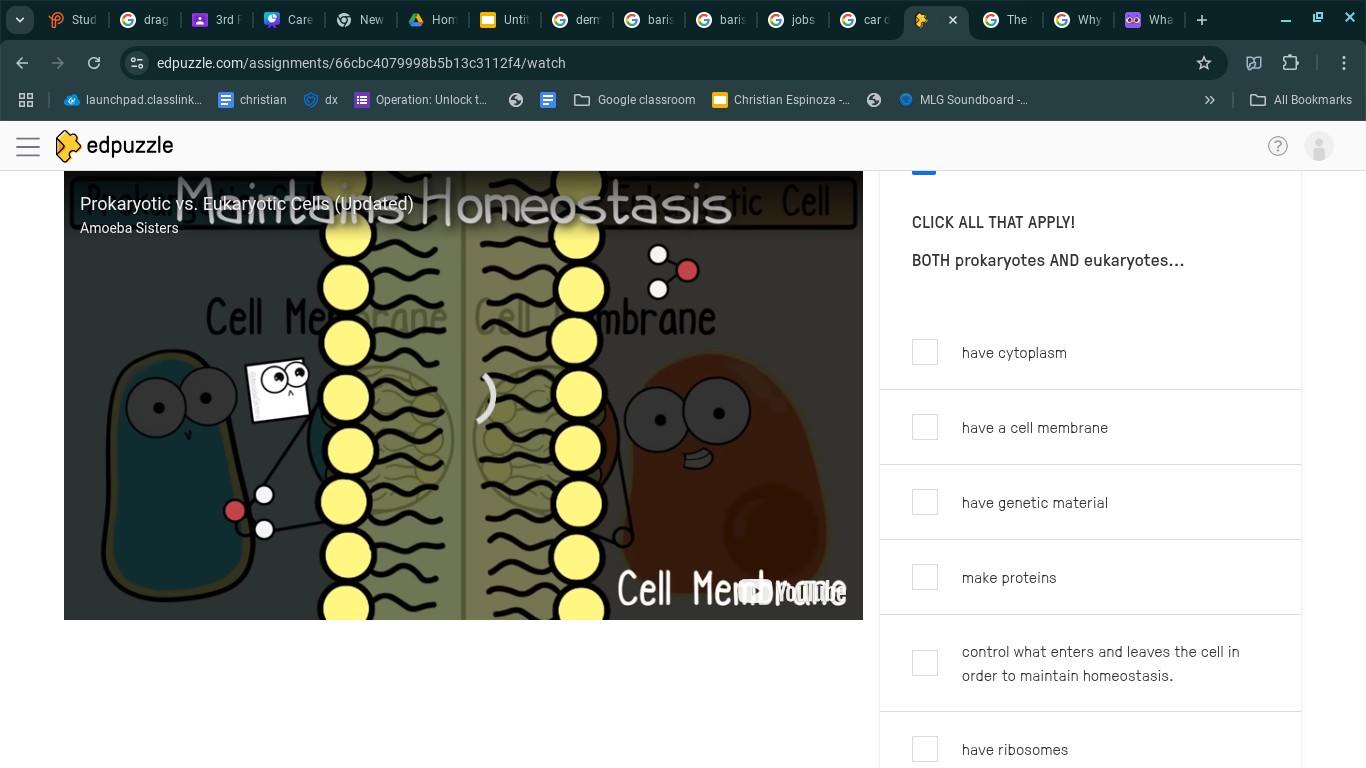Select the 'make proteins' checkbox
The image size is (1366, 768).
pos(925,577)
